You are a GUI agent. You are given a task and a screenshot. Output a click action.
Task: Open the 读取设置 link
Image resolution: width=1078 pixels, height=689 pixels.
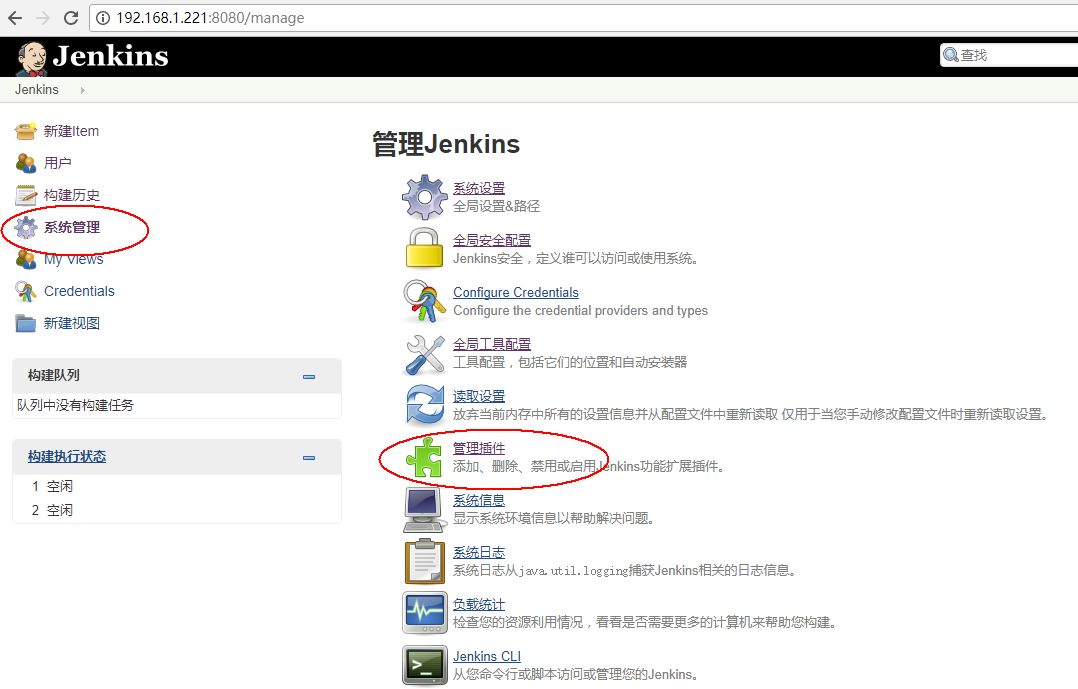[x=478, y=396]
